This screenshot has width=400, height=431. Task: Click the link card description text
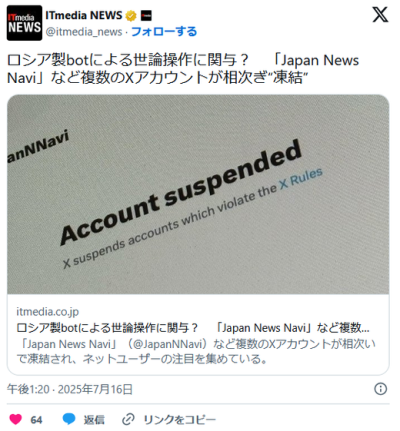(196, 351)
